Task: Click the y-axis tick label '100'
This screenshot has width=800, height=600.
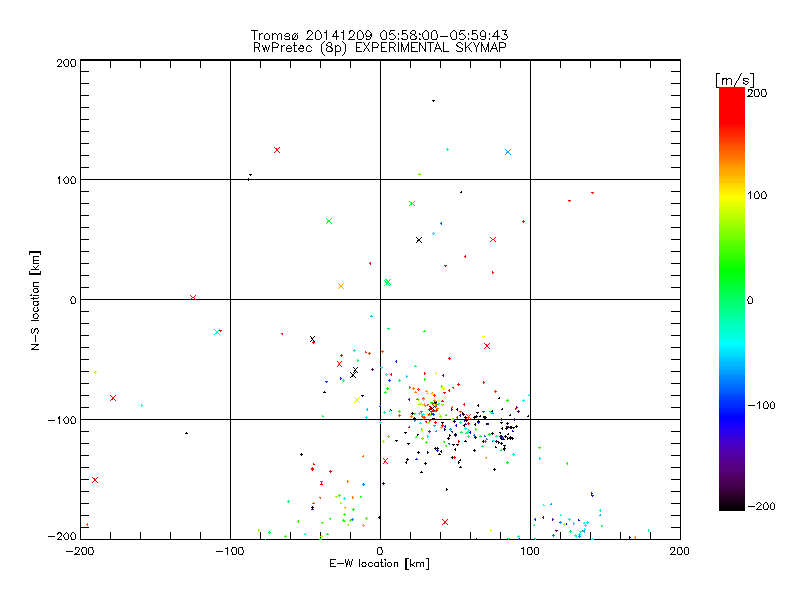Action: pyautogui.click(x=66, y=181)
